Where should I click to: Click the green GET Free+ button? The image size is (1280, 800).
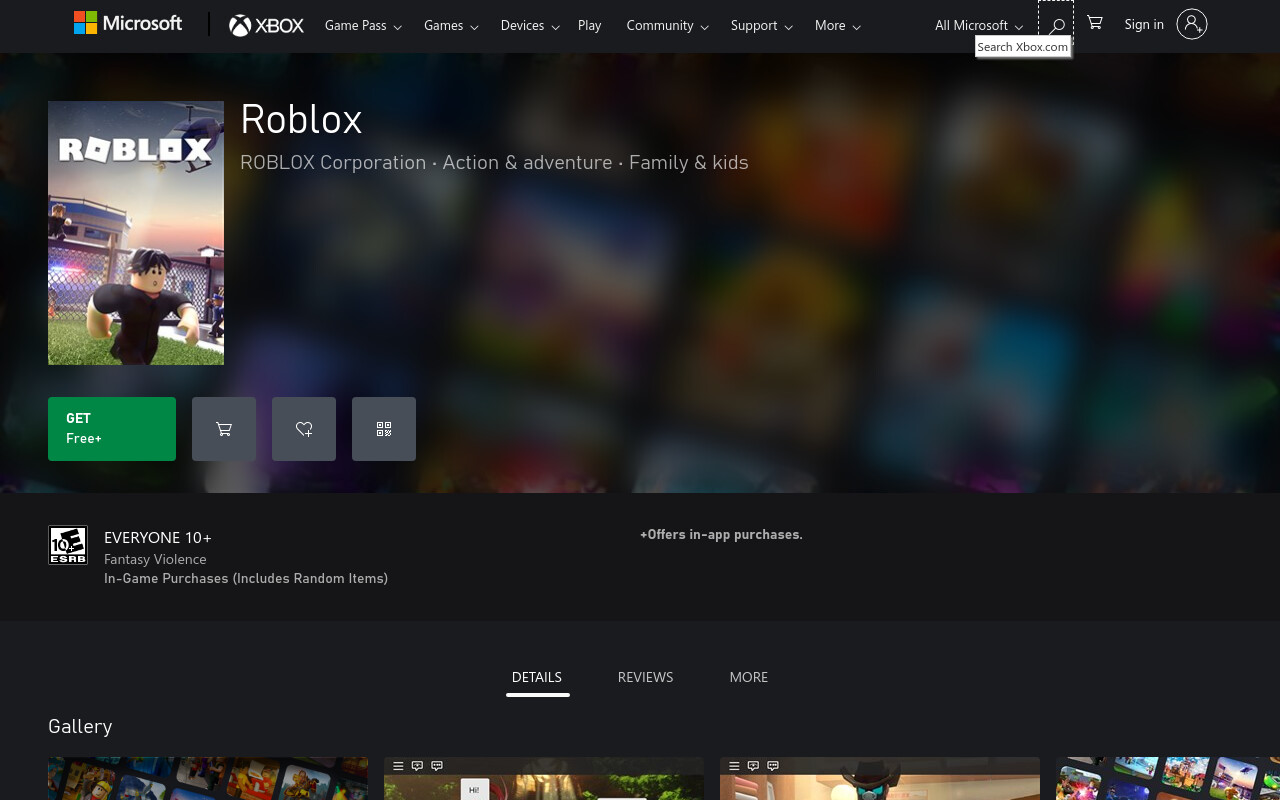(112, 429)
